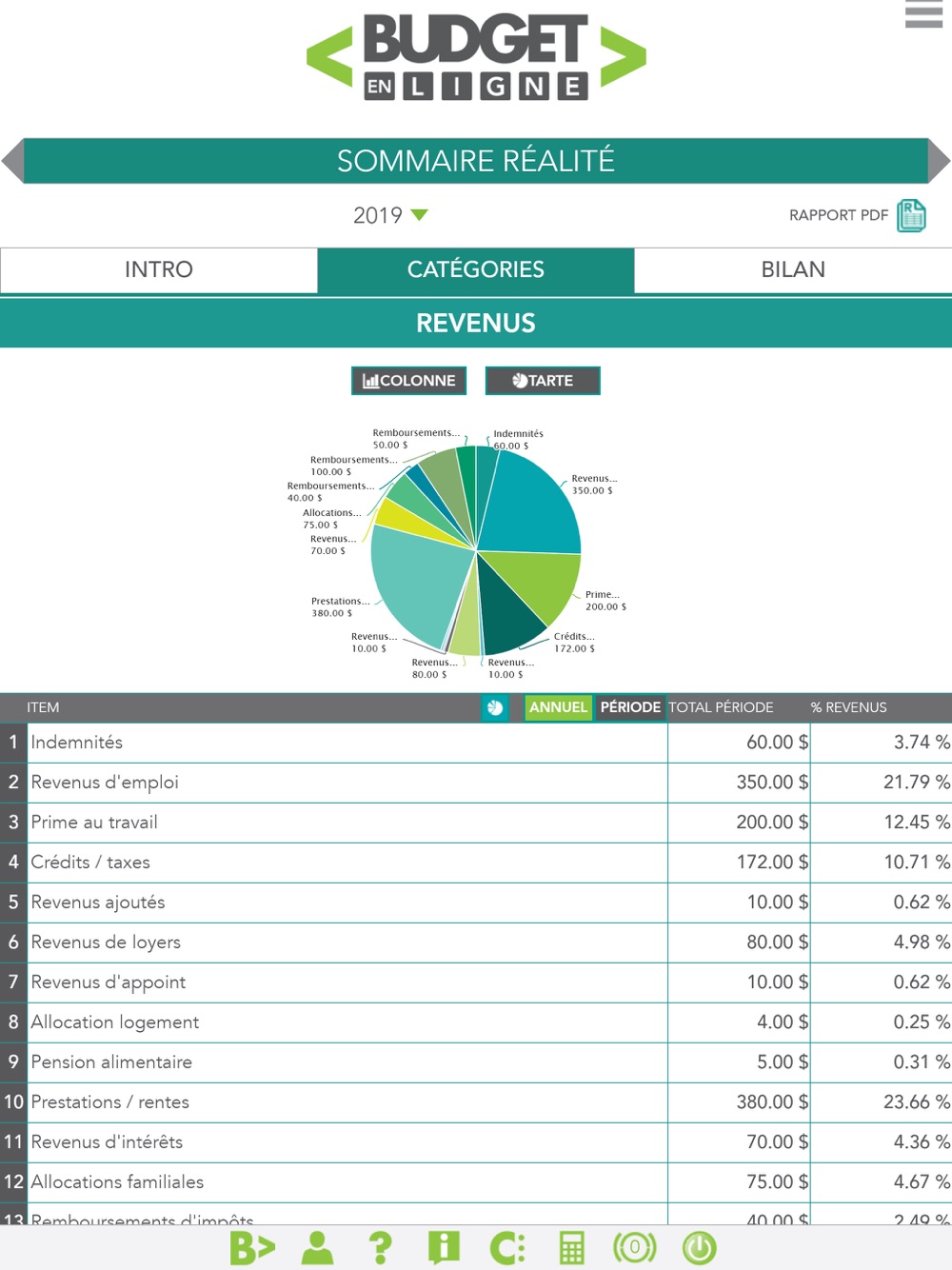Toggle Période totals view
Screen dimensions: 952x1270
point(630,707)
